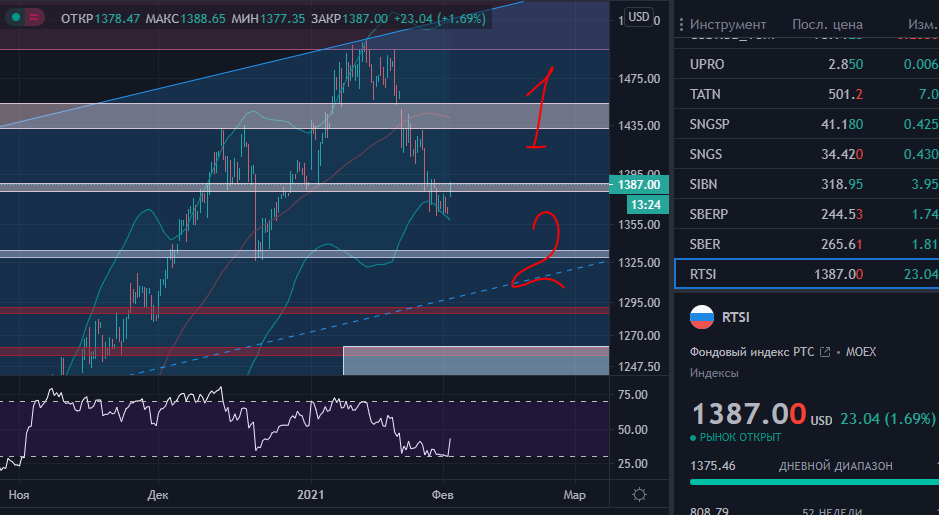Click the 1270.00 price axis label
This screenshot has width=939, height=515.
[x=639, y=335]
